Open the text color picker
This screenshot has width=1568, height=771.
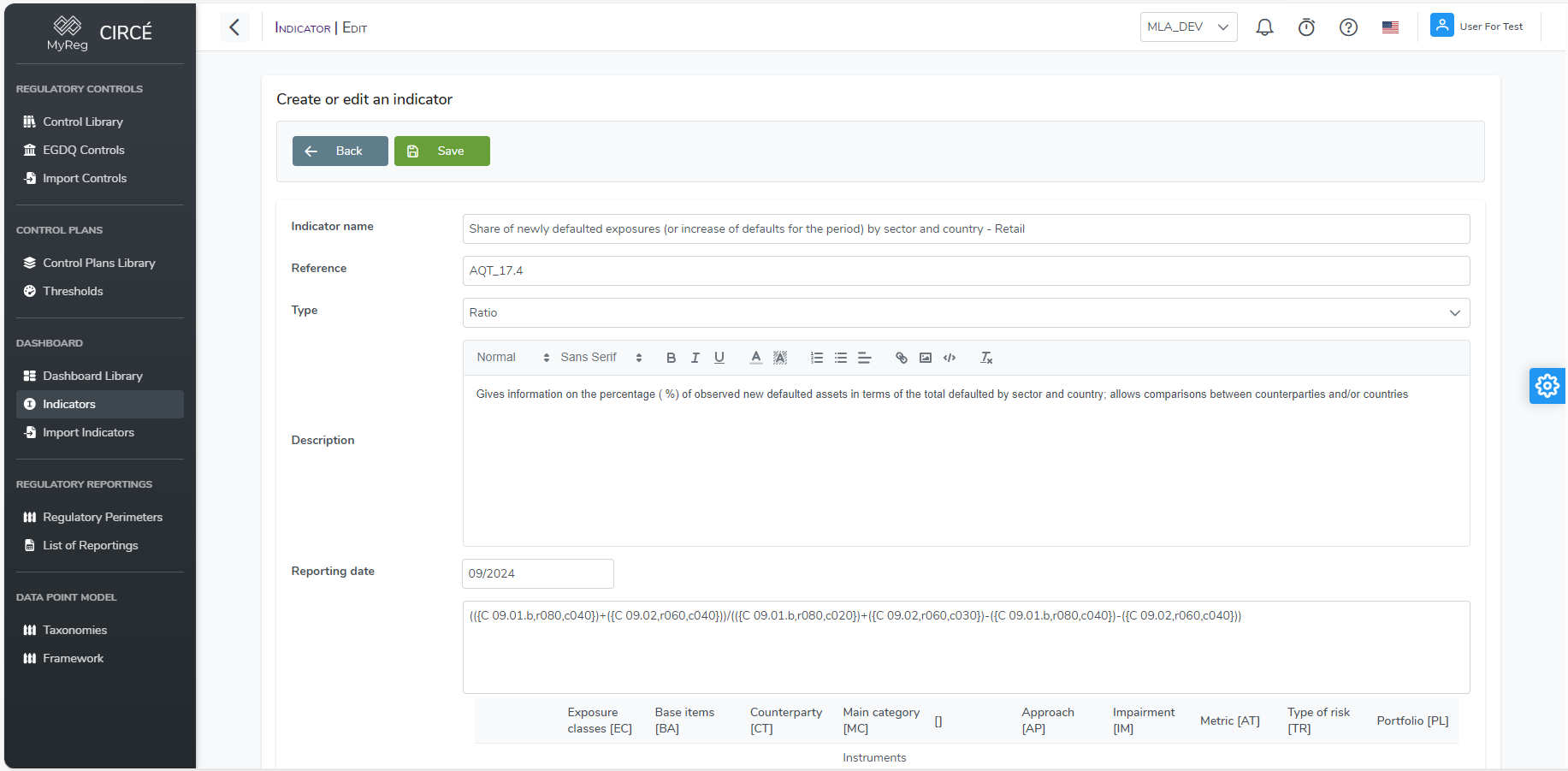[x=755, y=358]
